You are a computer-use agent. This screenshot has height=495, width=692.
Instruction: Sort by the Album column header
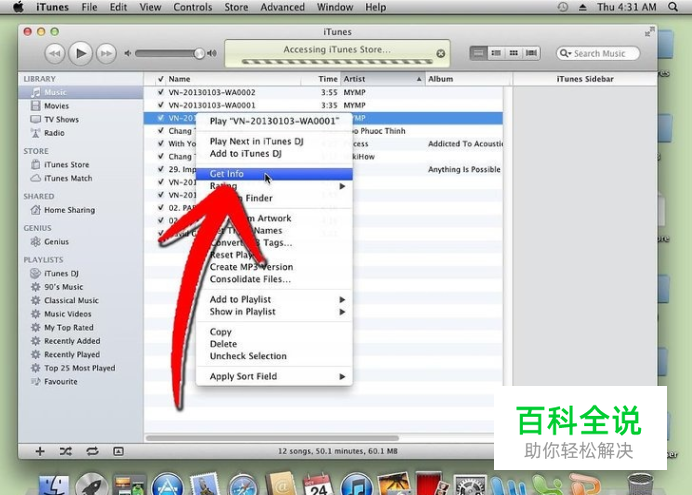coord(469,79)
